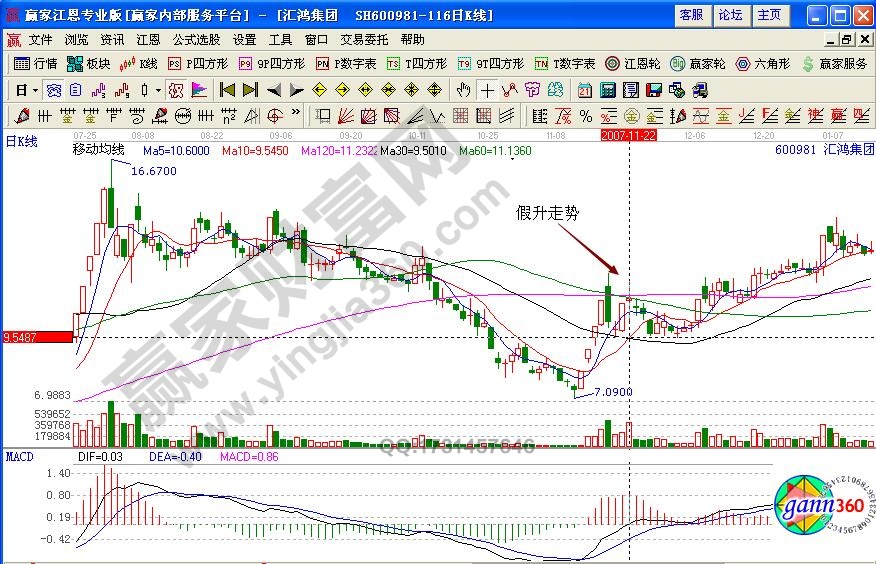Click the 客服 customer service button

691,15
